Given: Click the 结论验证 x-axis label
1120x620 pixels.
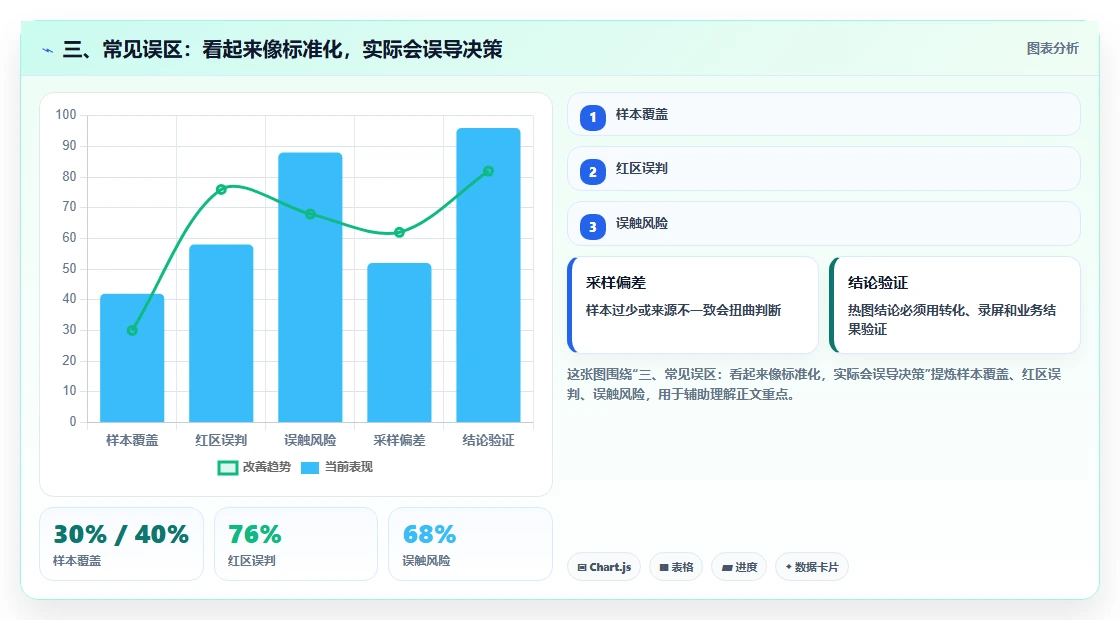Looking at the screenshot, I should [x=489, y=441].
